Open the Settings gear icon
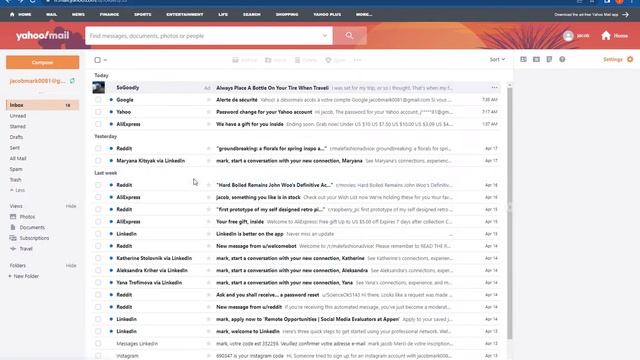Screen dimensions: 640x360 [x=630, y=59]
